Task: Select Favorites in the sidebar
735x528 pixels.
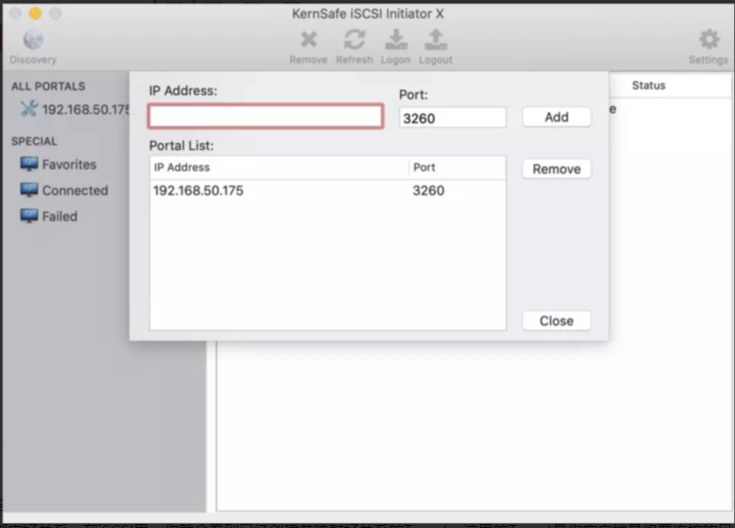Action: pos(69,164)
